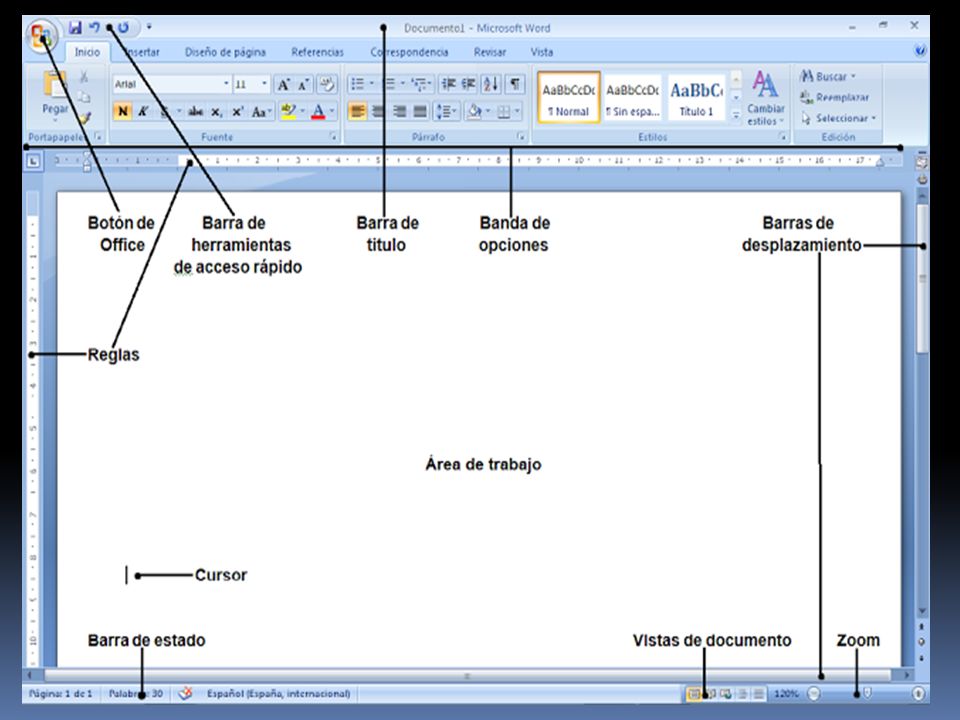Justify the paragraph text

pyautogui.click(x=420, y=111)
